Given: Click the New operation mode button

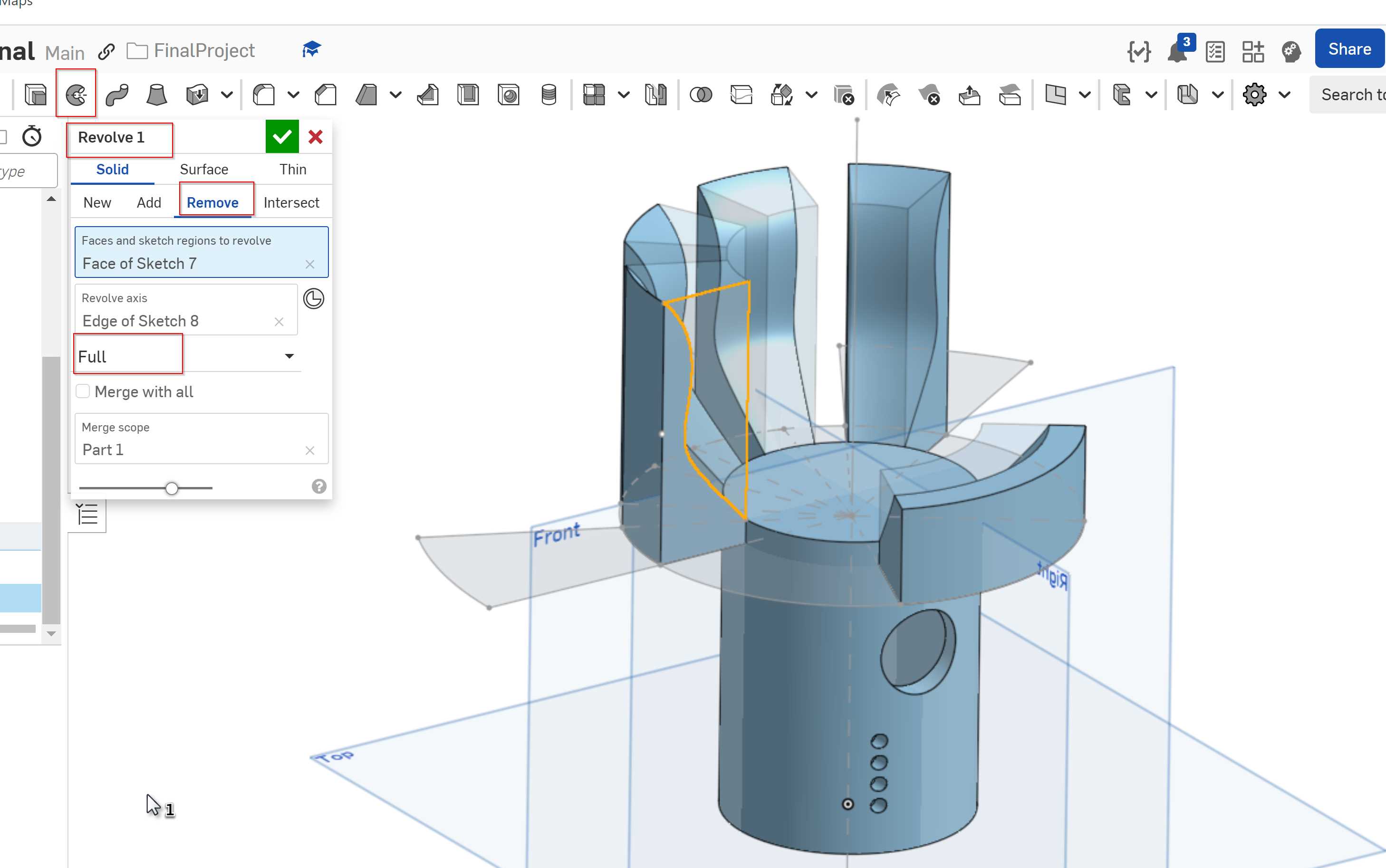Looking at the screenshot, I should click(97, 202).
